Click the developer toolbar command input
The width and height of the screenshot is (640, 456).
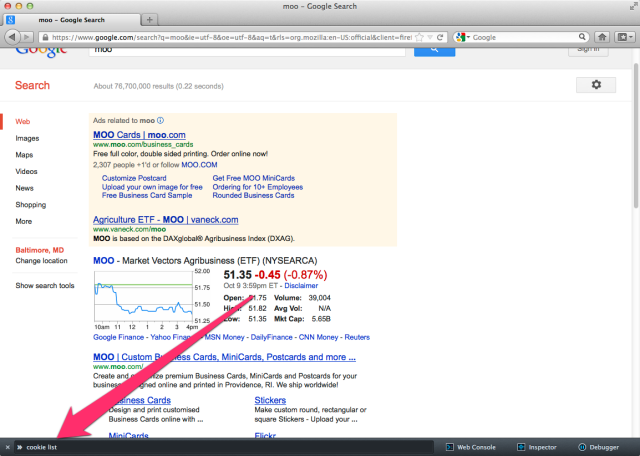pos(224,447)
